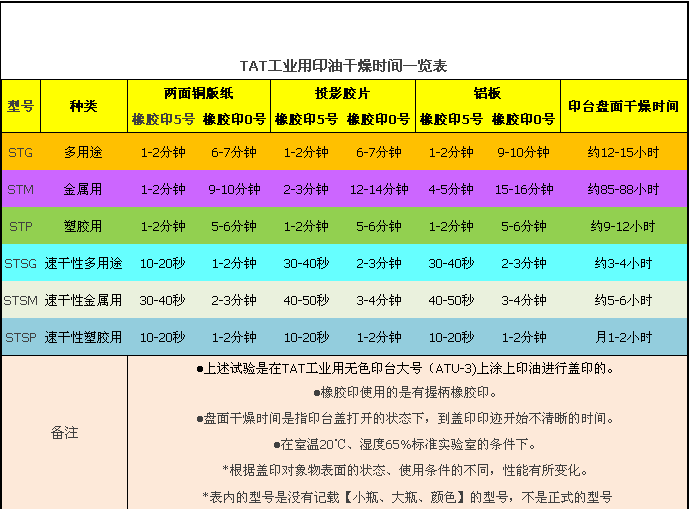Click 9-10分钟 in the STG row
The image size is (689, 509).
tap(524, 153)
